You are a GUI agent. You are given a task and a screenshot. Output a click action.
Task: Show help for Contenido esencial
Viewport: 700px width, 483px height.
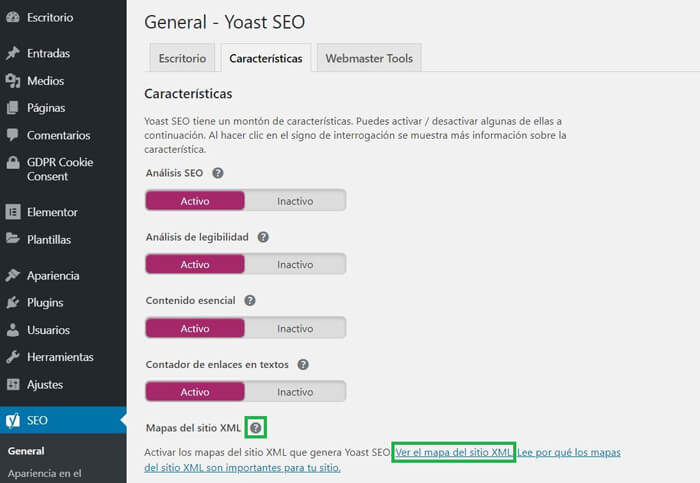coord(250,301)
